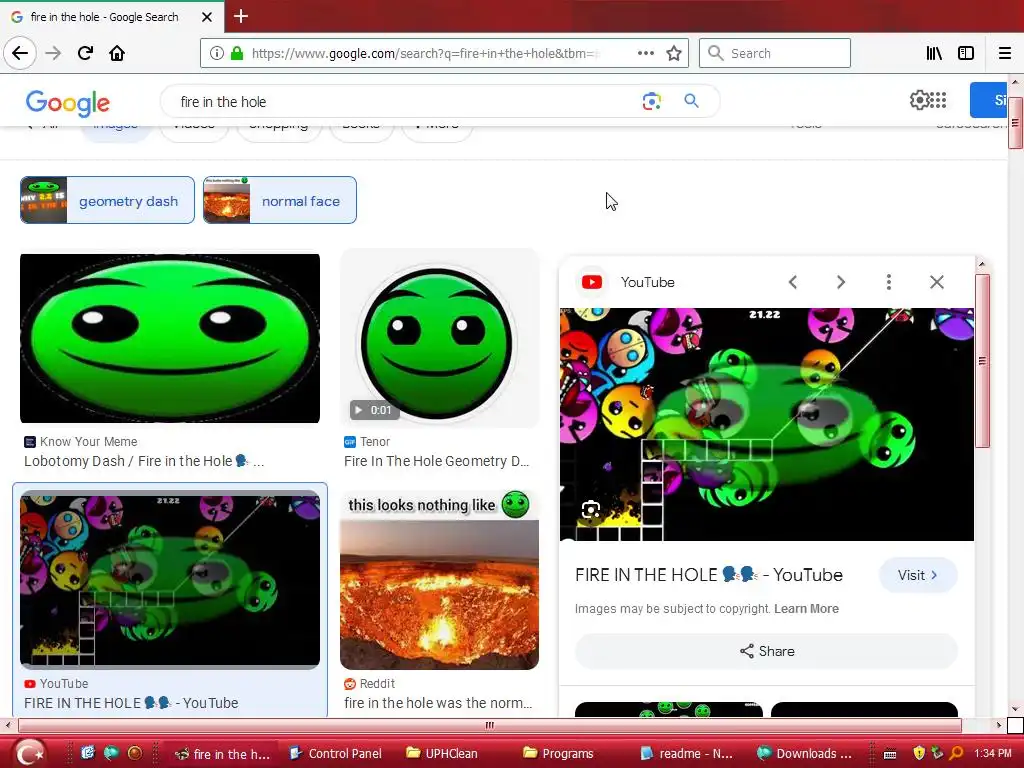Bookmark this page with the star icon
The height and width of the screenshot is (768, 1024).
coord(674,53)
